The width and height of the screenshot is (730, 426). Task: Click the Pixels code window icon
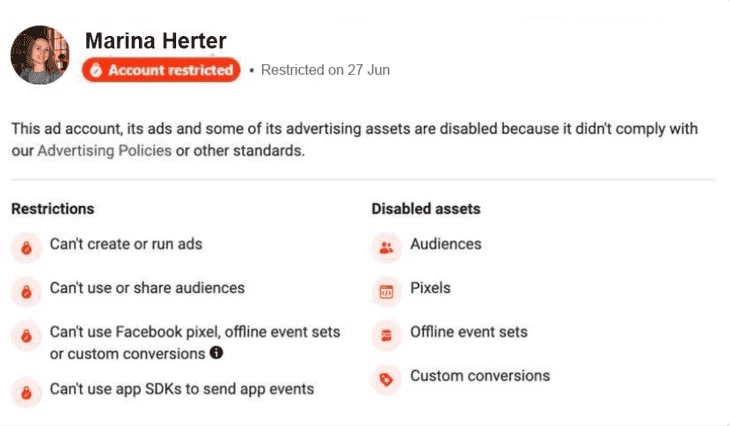click(x=386, y=291)
